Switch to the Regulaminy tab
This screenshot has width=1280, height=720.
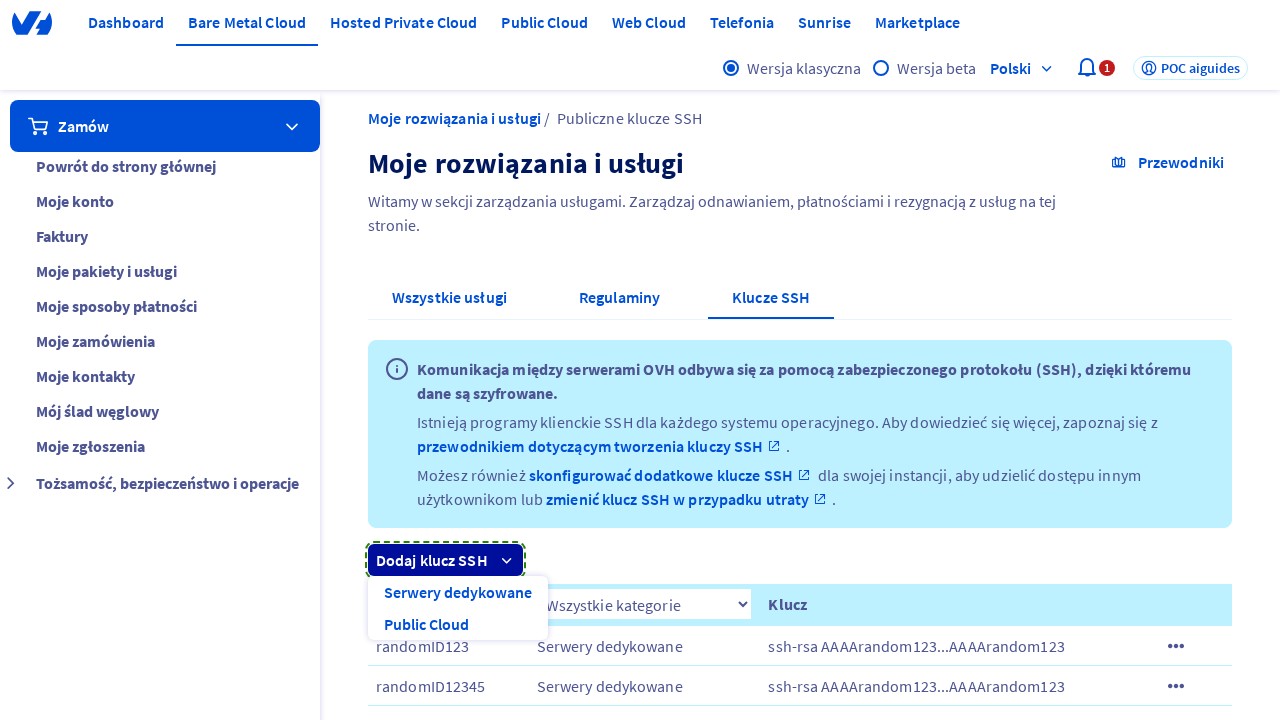[619, 298]
